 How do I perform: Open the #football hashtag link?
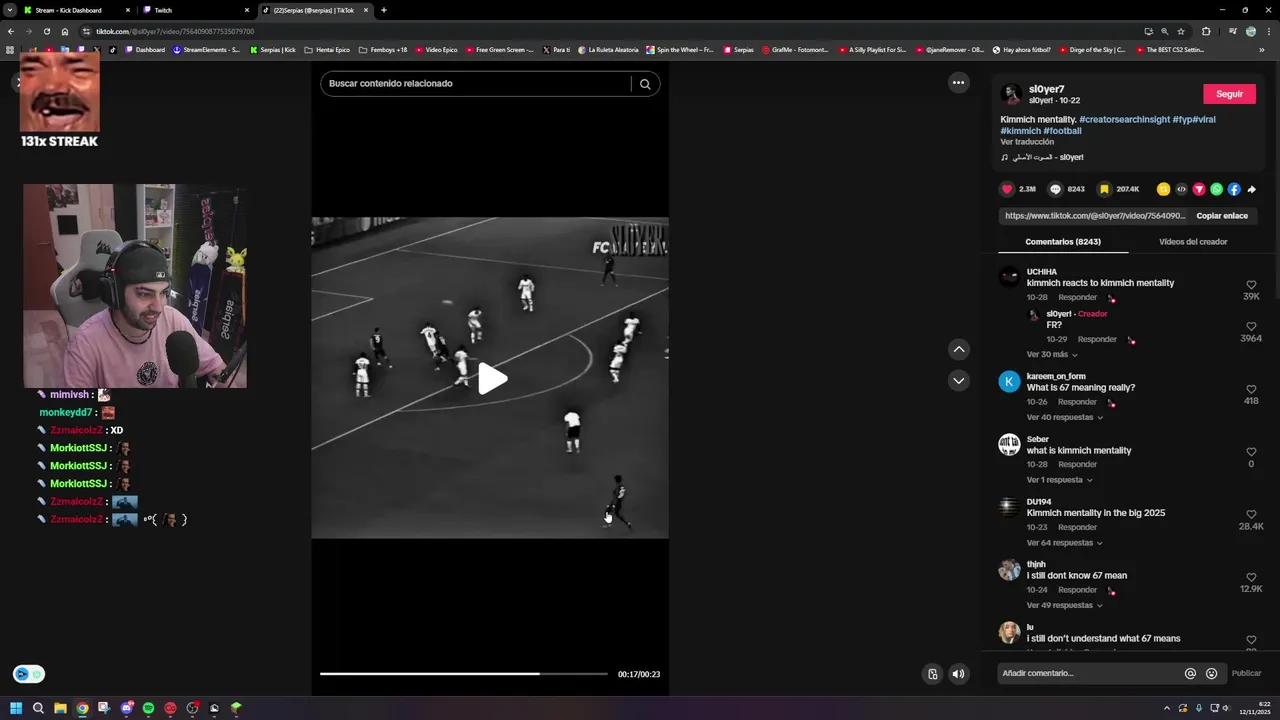pyautogui.click(x=1062, y=131)
